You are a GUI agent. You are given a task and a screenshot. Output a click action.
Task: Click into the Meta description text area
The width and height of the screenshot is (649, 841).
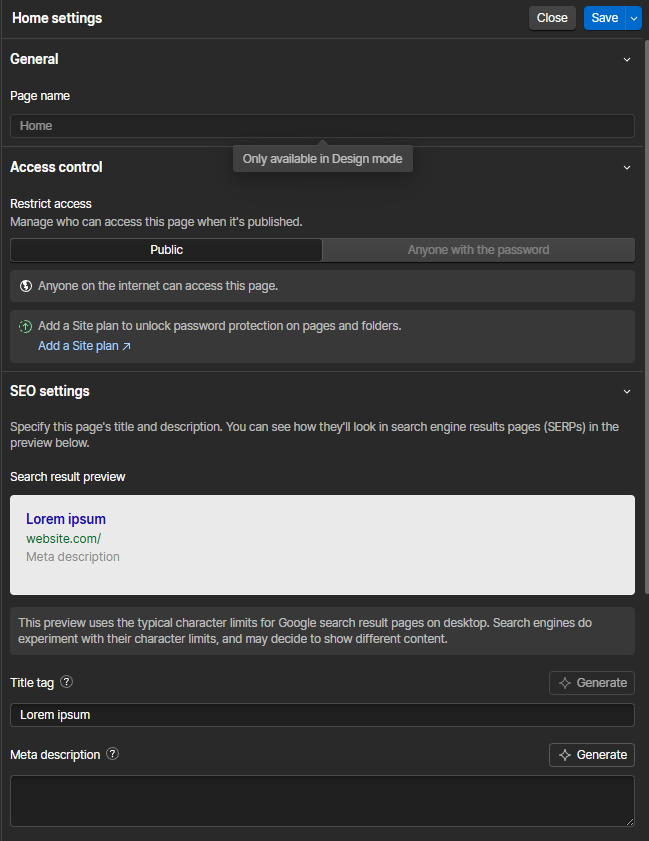pyautogui.click(x=322, y=801)
